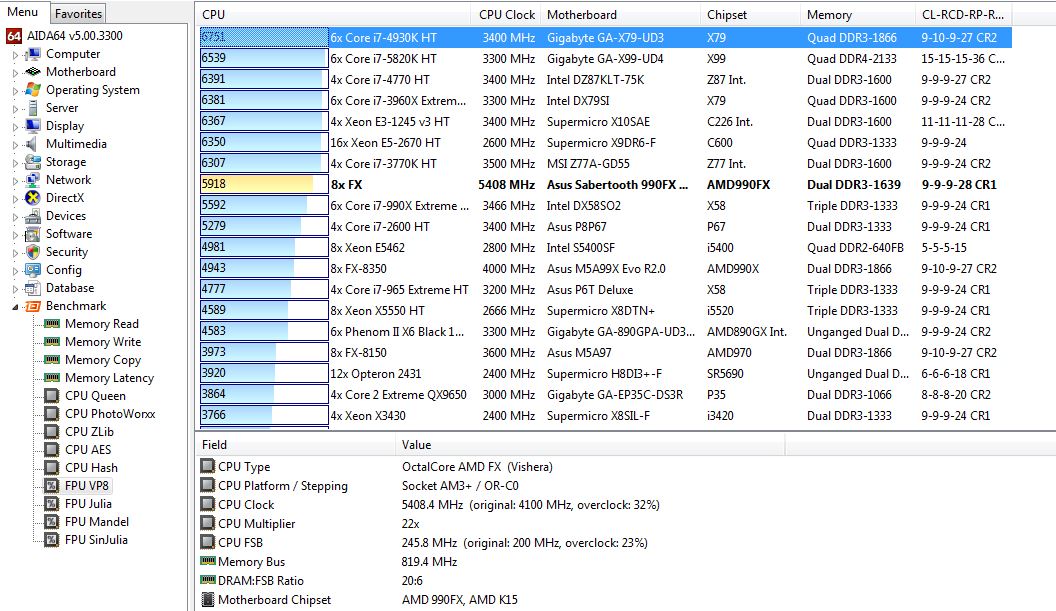Expand the Motherboard tree node
This screenshot has height=611, width=1056.
15,73
